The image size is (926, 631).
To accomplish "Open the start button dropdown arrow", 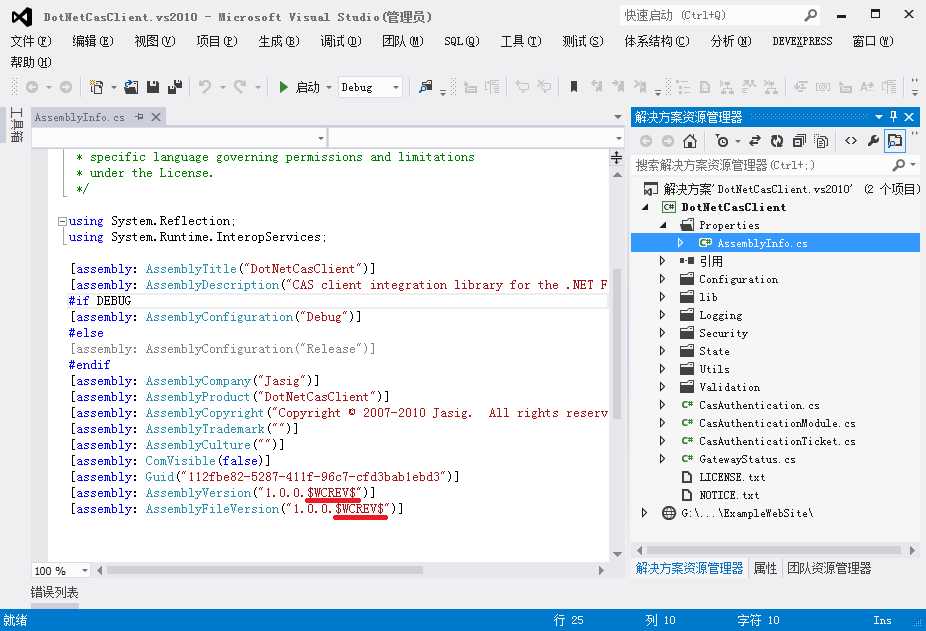I will tap(329, 87).
